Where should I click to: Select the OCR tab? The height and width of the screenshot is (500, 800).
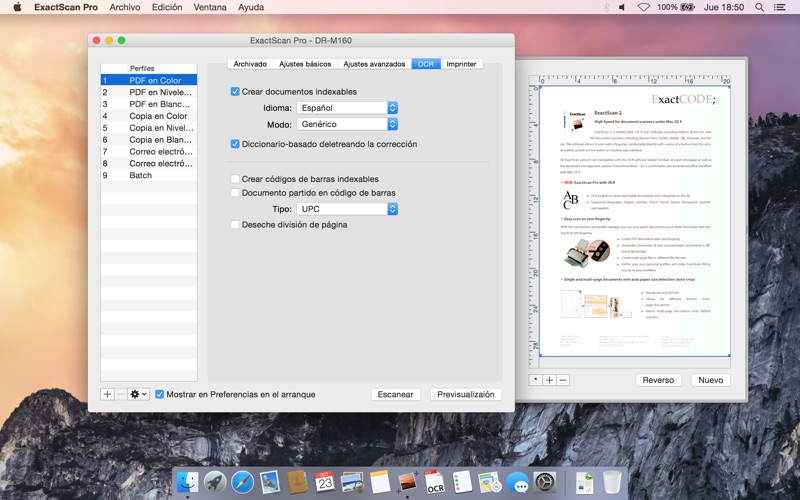click(426, 64)
